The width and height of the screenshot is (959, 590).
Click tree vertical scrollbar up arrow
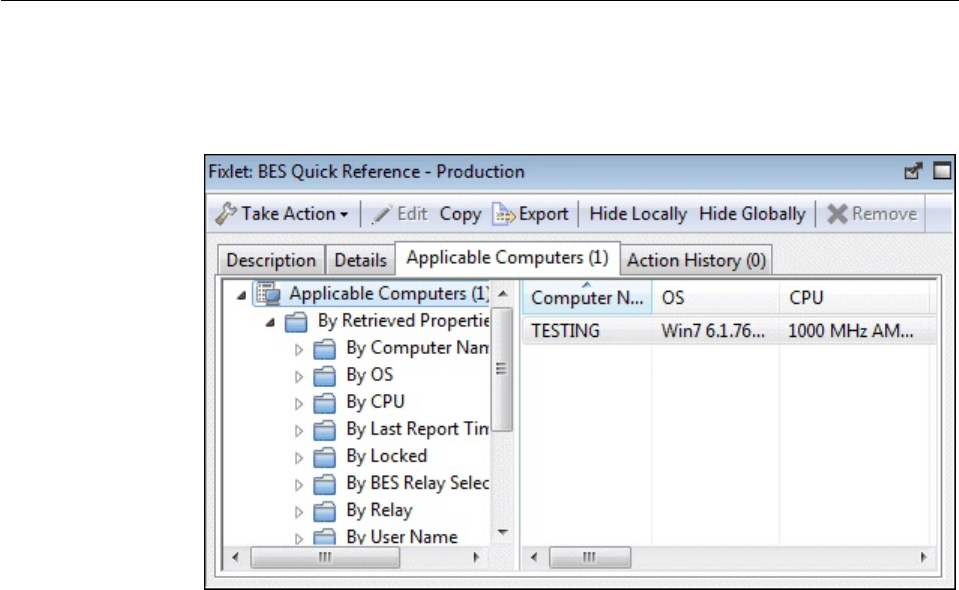click(503, 294)
